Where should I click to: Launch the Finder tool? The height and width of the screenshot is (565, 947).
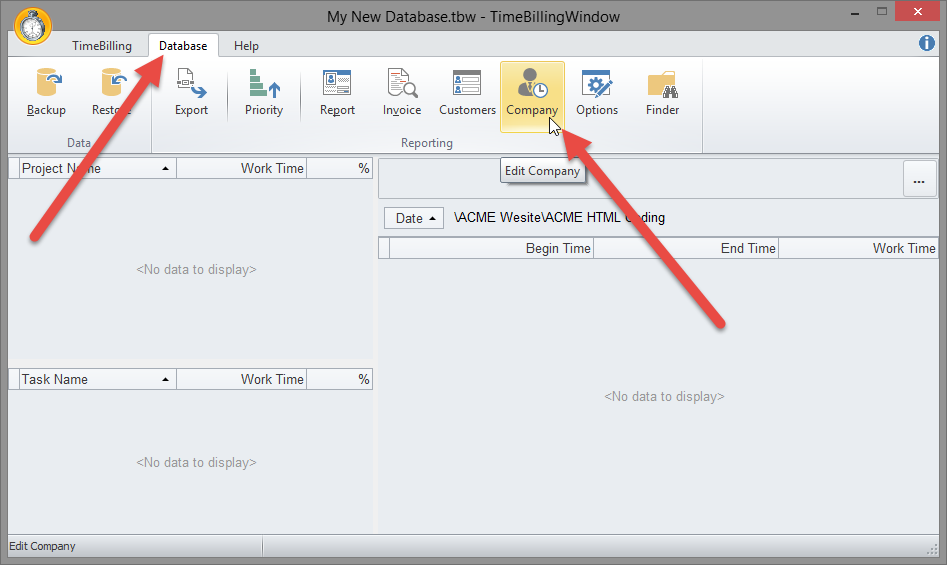(x=662, y=92)
